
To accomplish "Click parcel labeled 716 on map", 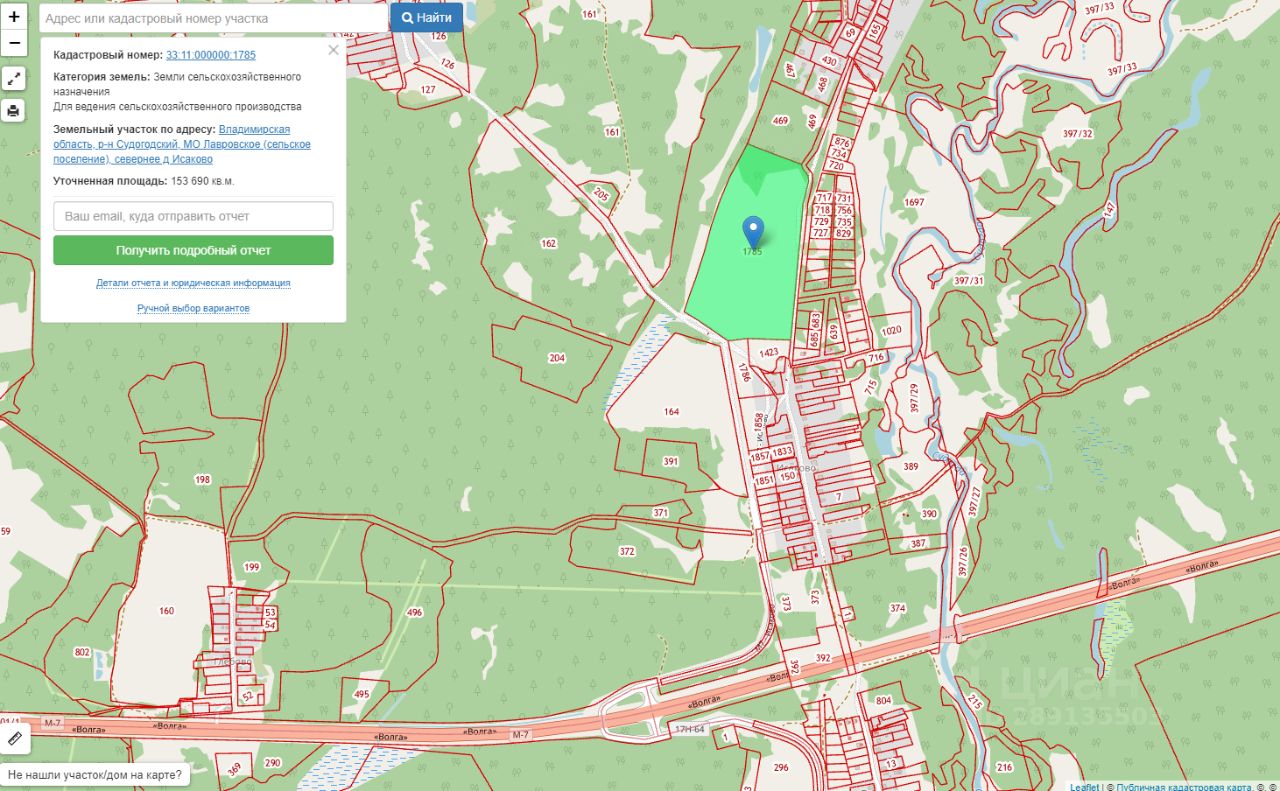I will tap(876, 357).
